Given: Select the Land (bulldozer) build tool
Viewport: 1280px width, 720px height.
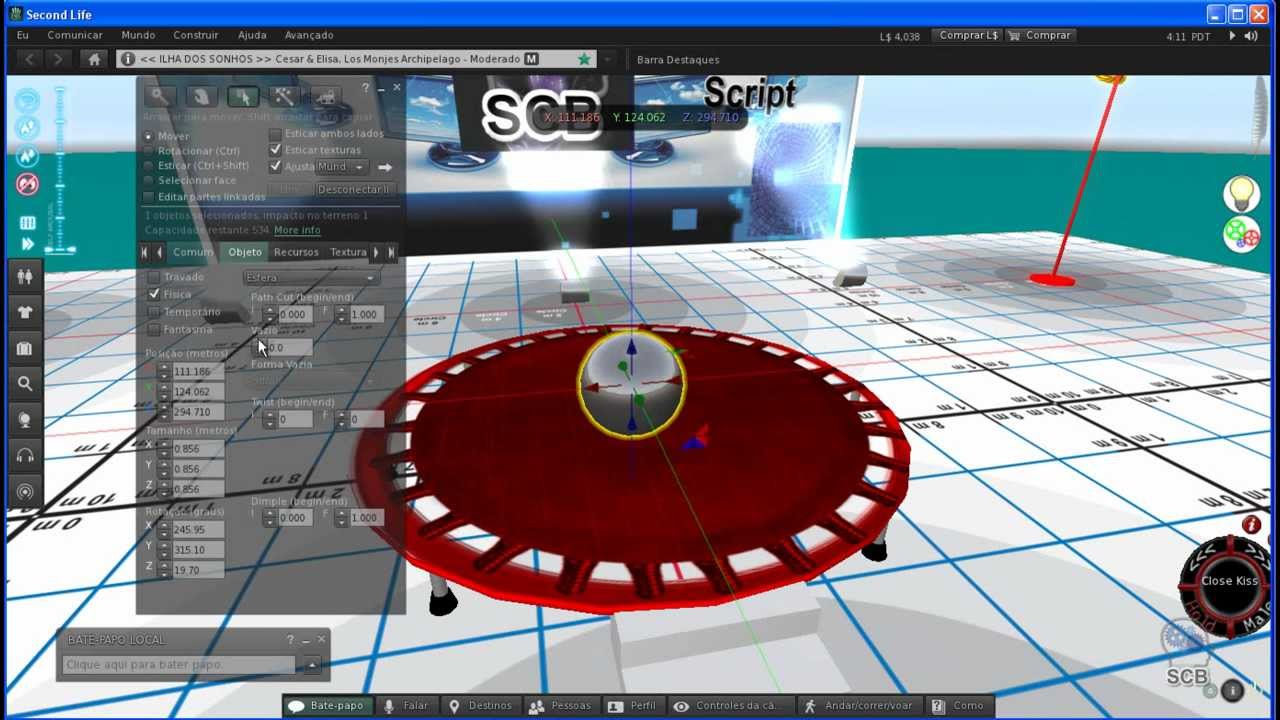Looking at the screenshot, I should [325, 96].
